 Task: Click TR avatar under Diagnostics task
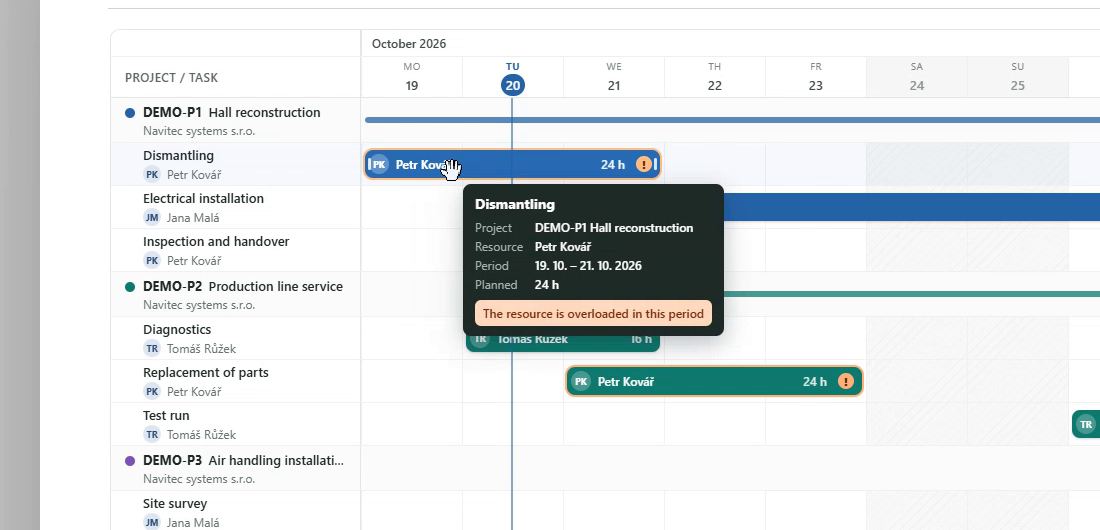[152, 348]
